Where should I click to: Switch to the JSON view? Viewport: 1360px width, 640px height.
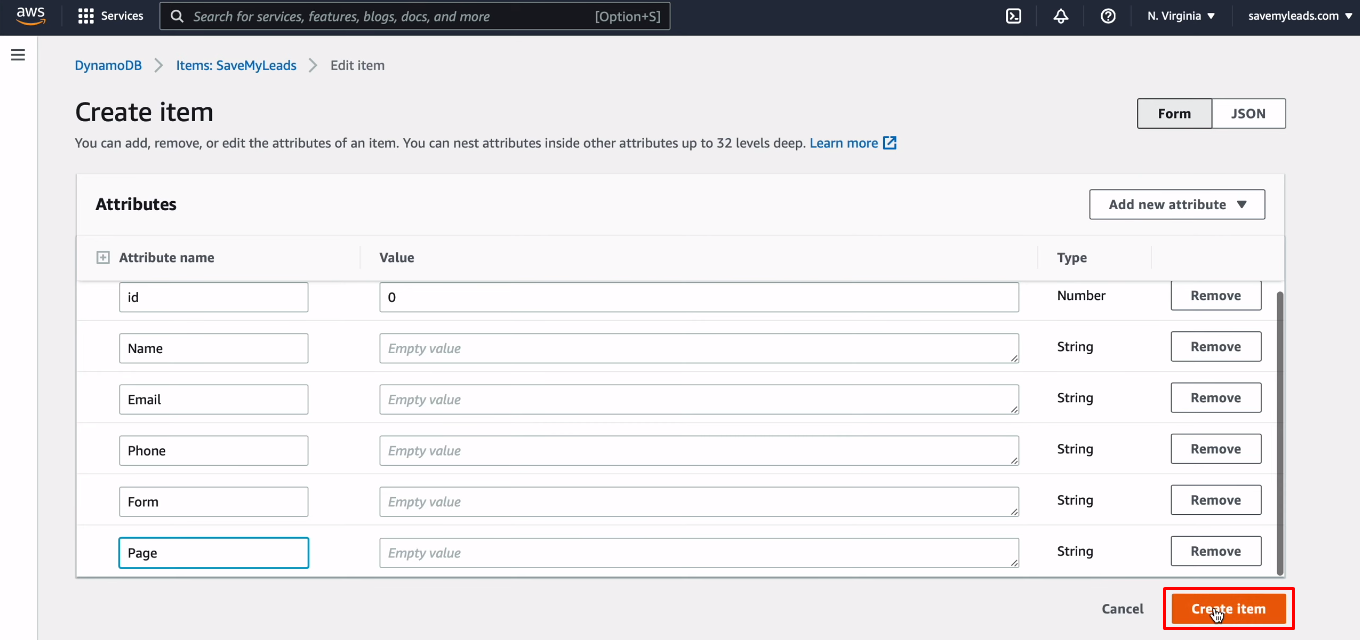click(x=1248, y=114)
